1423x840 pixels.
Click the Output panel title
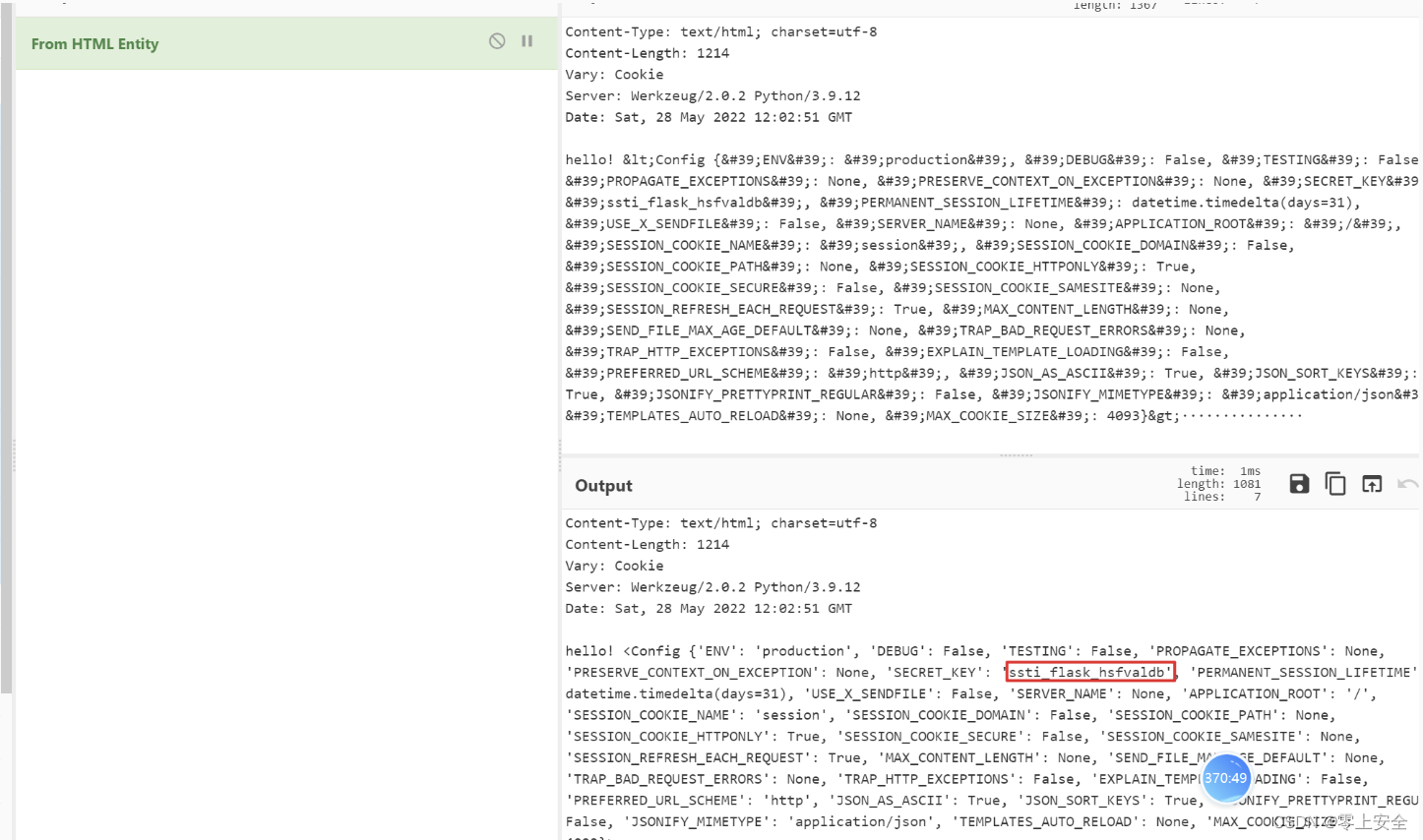point(603,486)
